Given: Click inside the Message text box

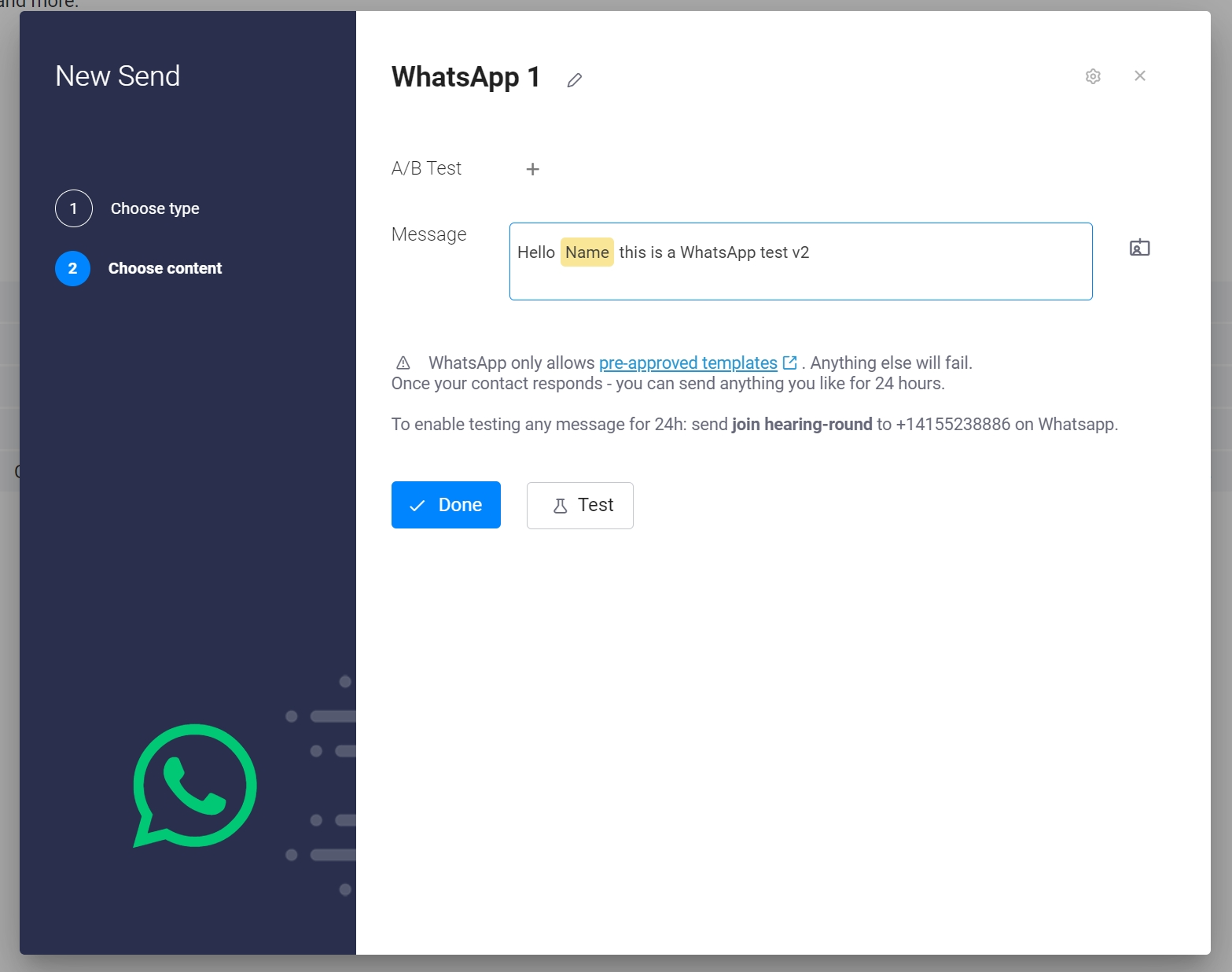Looking at the screenshot, I should point(800,261).
